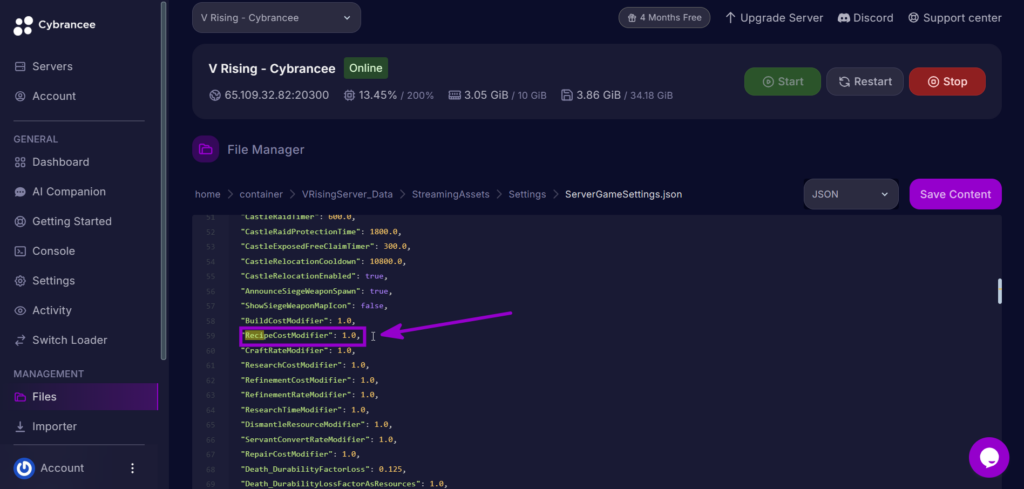Click the Online status badge
1024x489 pixels.
tap(366, 68)
